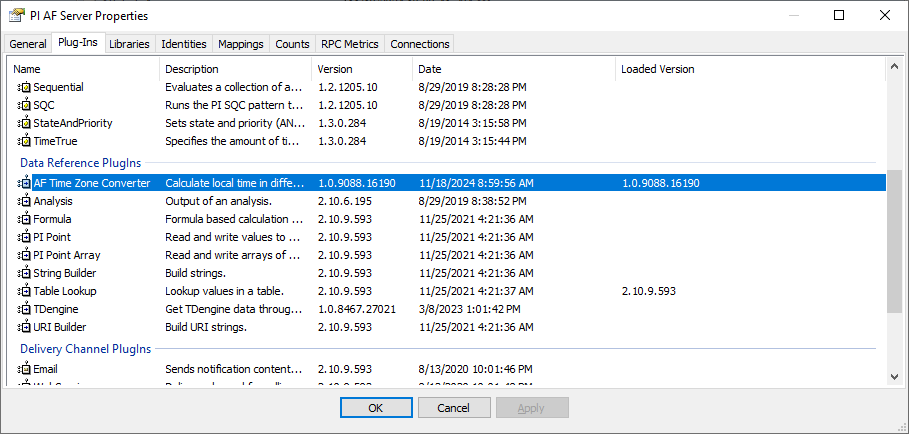This screenshot has height=434, width=909.
Task: Open the Connections tab
Action: (x=420, y=44)
